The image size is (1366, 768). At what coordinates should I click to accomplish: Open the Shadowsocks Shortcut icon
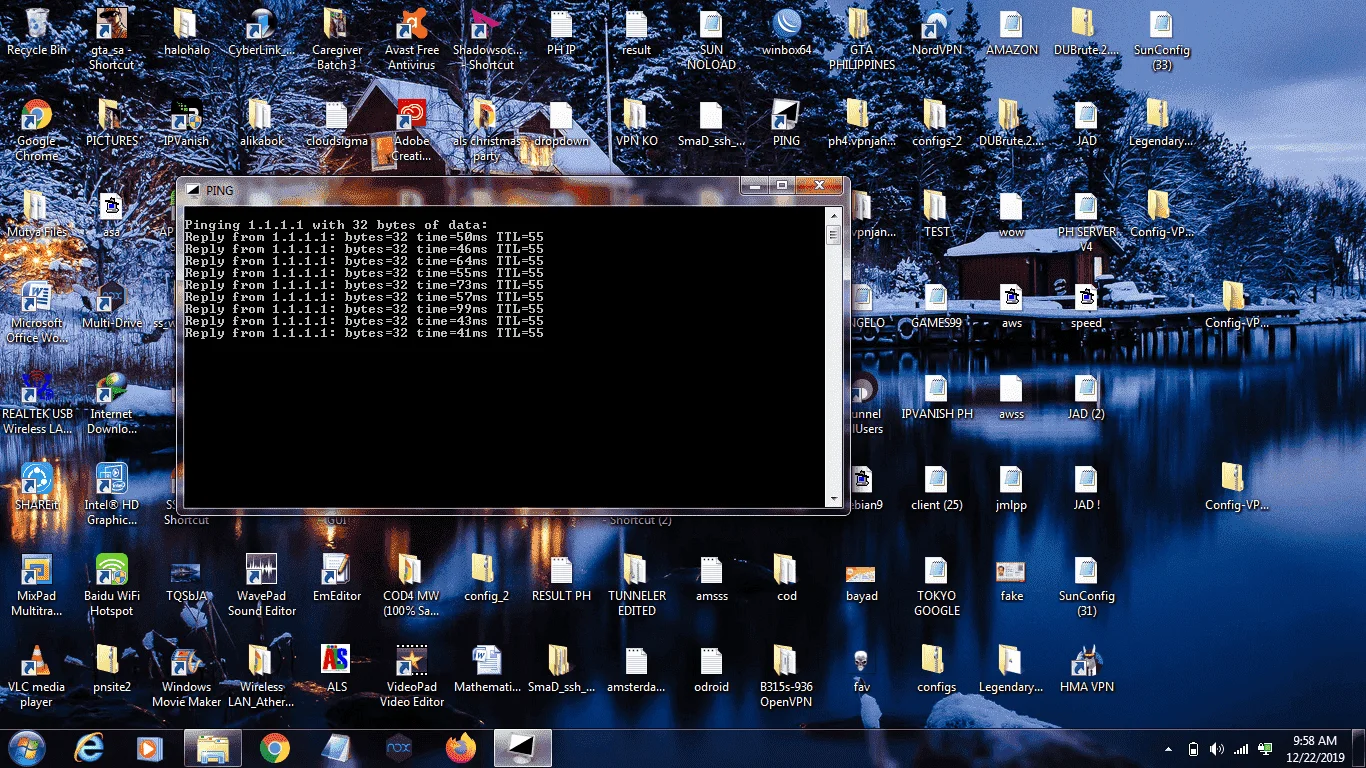[x=485, y=40]
